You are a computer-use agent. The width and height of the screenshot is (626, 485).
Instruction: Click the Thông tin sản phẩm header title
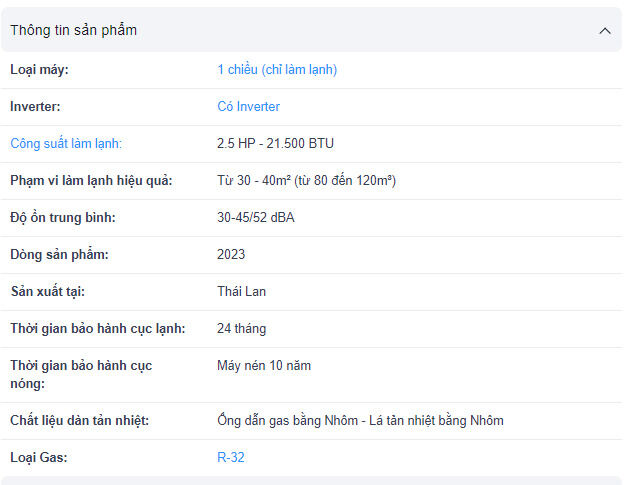(x=74, y=31)
